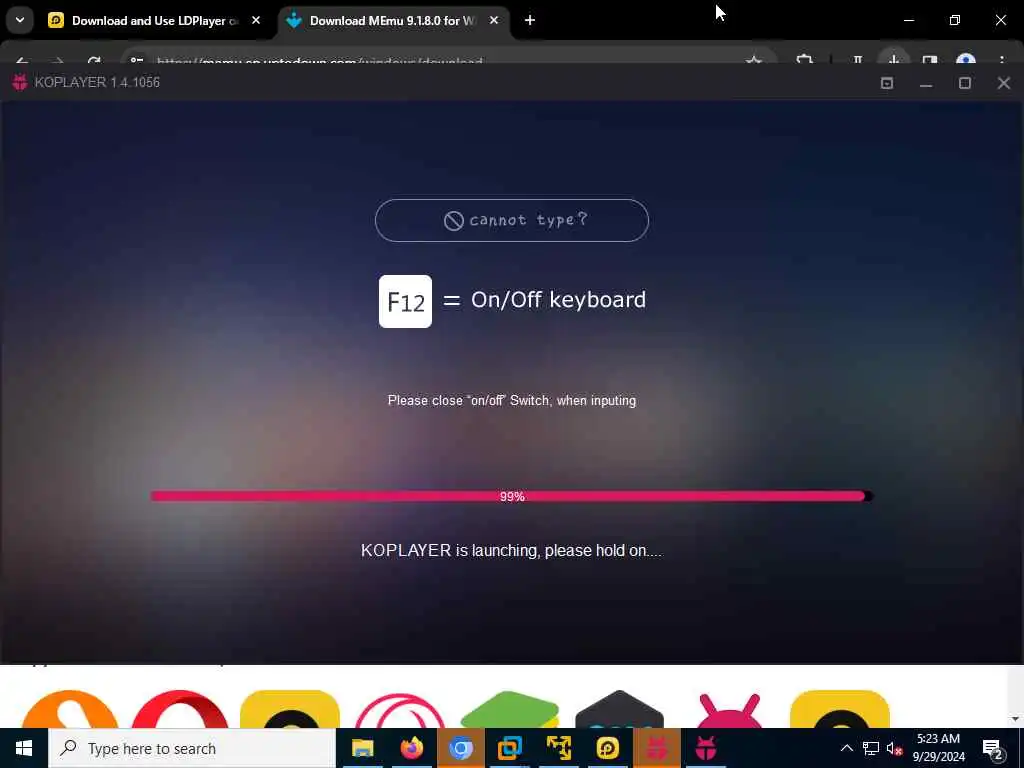Image resolution: width=1024 pixels, height=768 pixels.
Task: Open the Windows Start menu
Action: click(x=24, y=748)
